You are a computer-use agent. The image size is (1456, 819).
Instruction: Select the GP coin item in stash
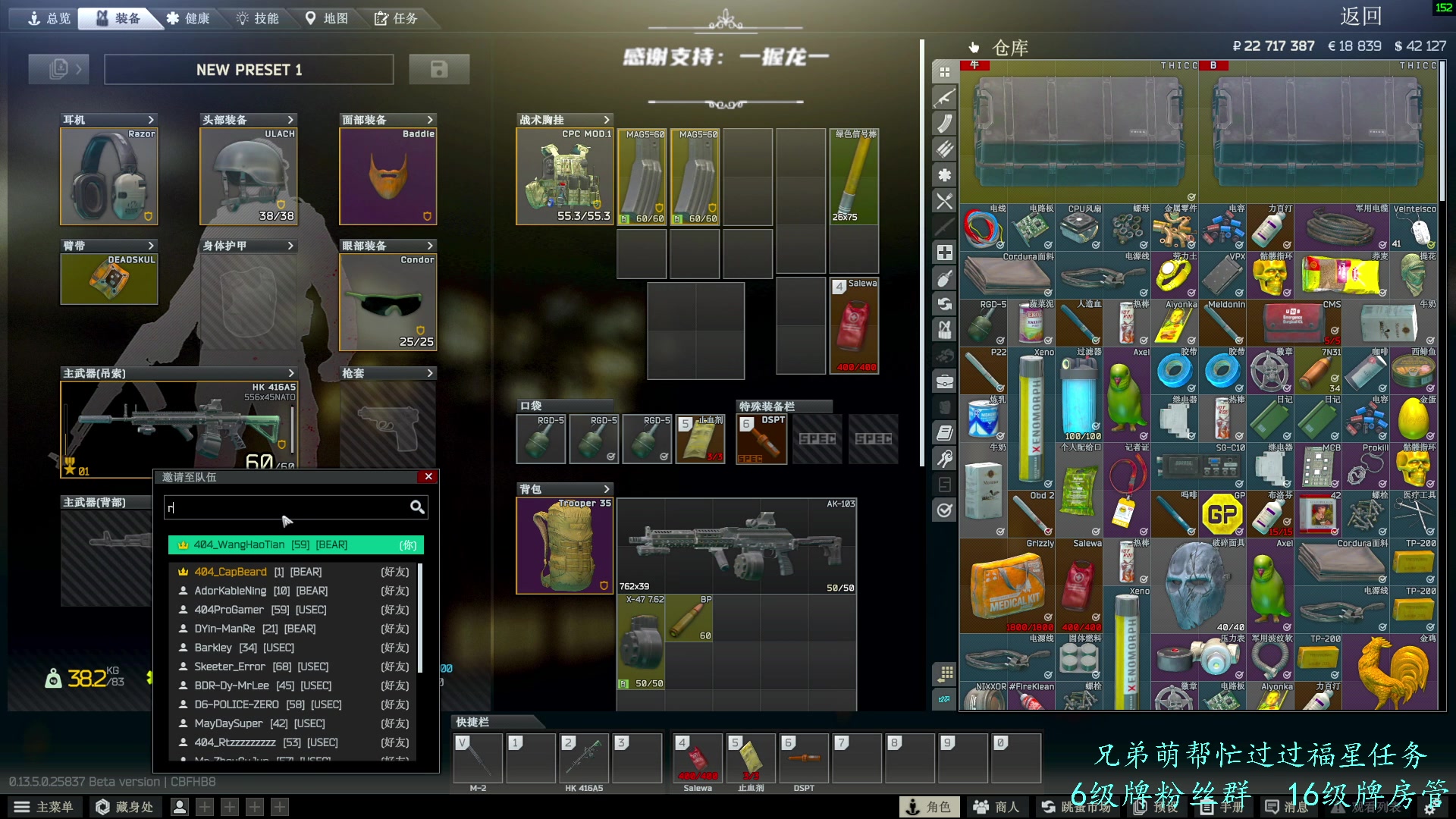[x=1222, y=515]
